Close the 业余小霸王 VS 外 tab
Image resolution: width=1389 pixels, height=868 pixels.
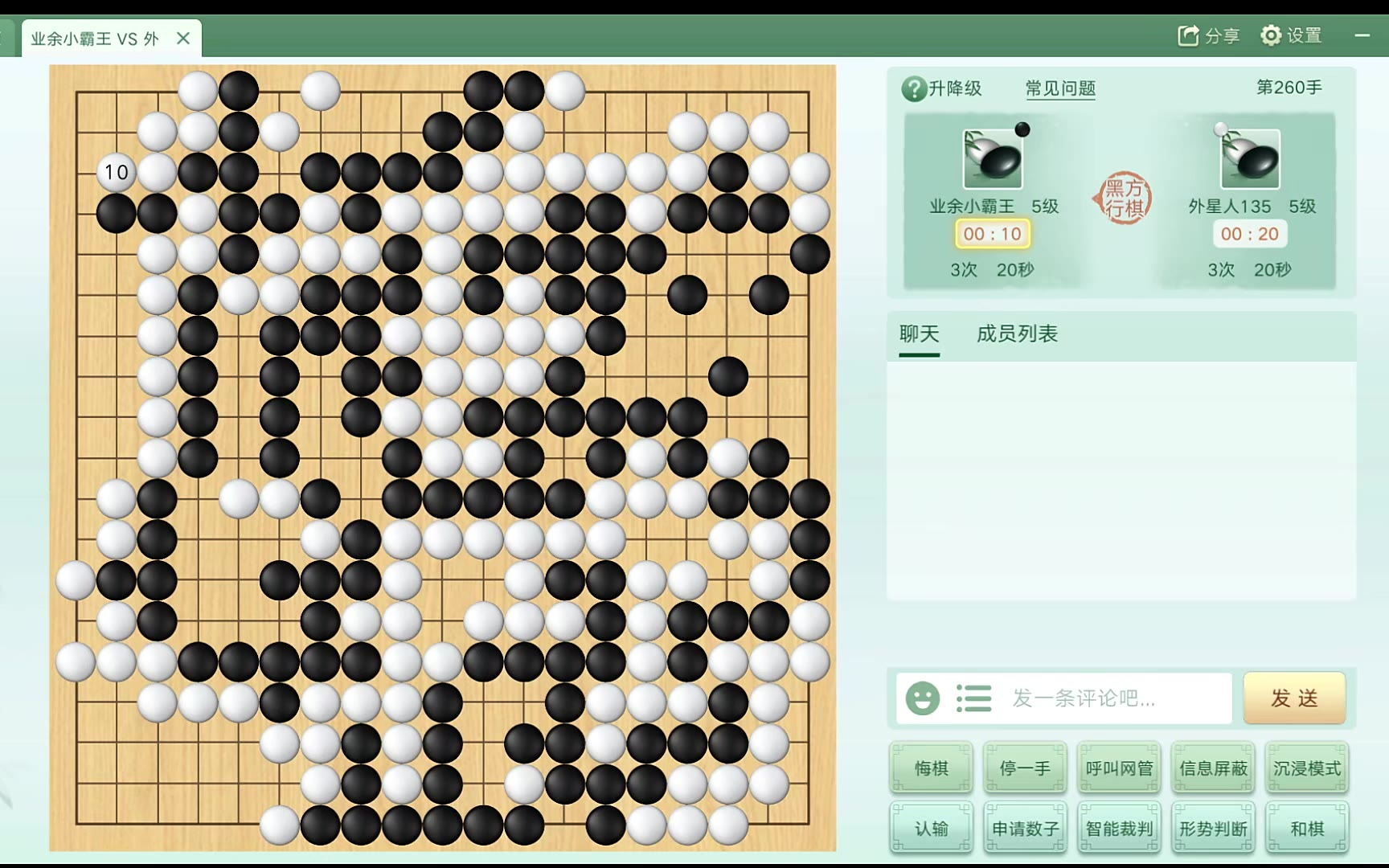point(183,39)
